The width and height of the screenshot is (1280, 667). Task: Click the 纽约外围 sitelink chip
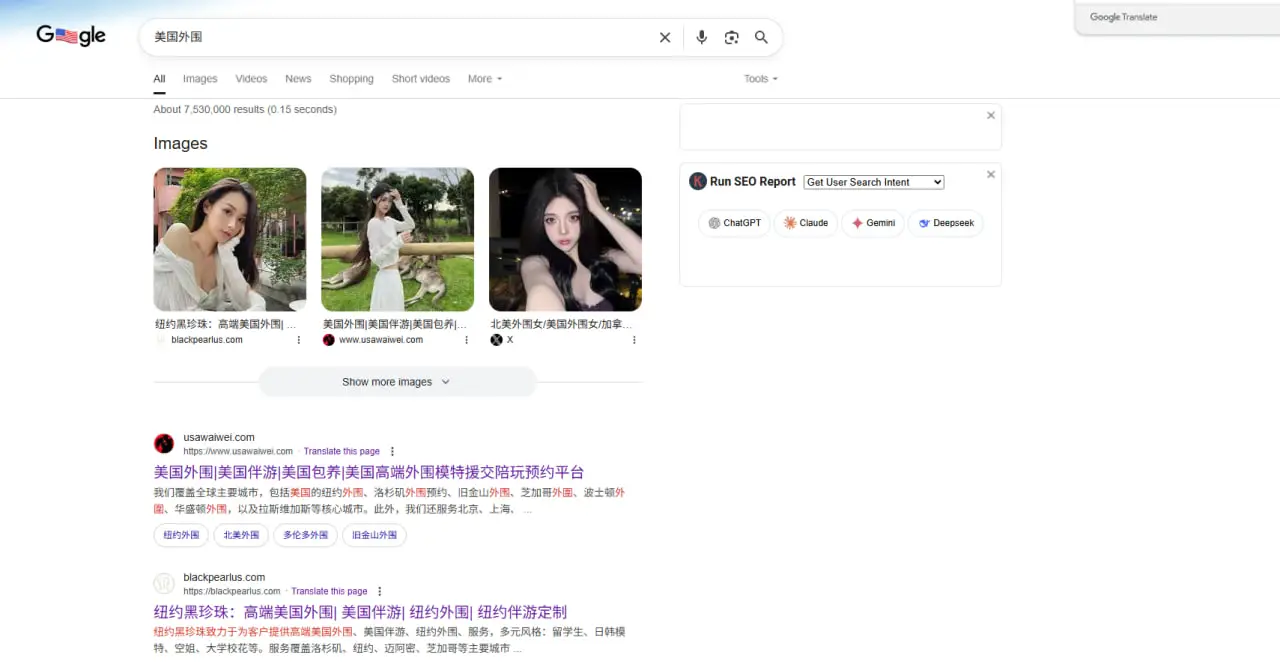coord(181,535)
